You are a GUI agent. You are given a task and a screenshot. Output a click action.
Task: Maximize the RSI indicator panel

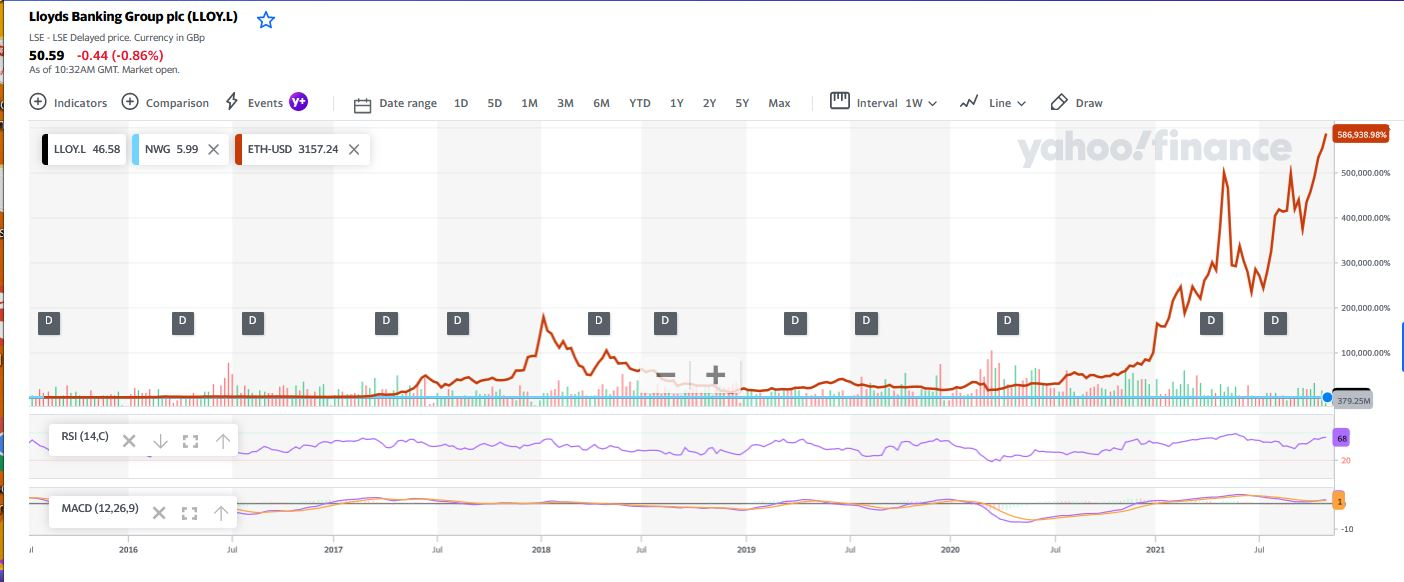(x=191, y=441)
